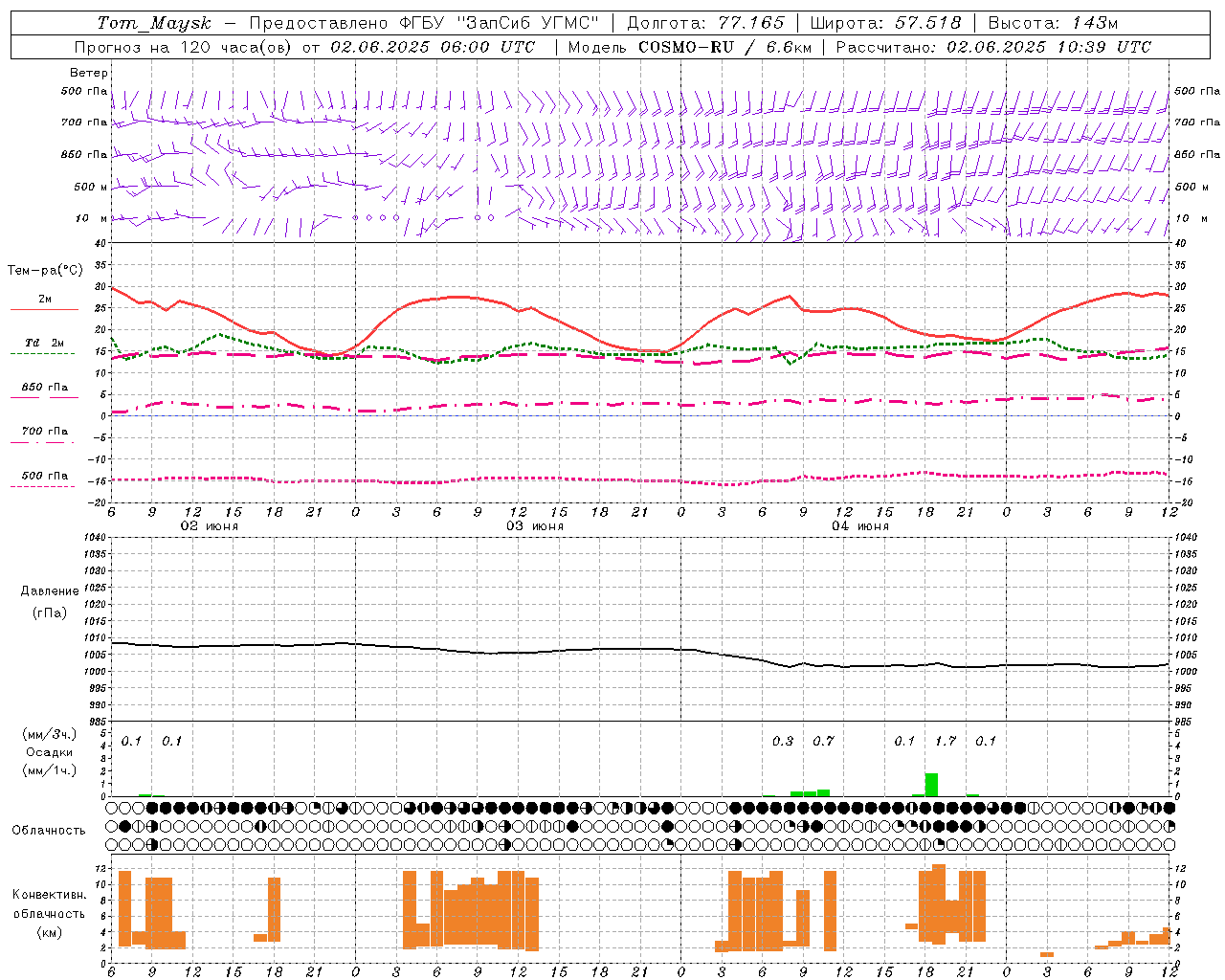This screenshot has width=1225, height=980.
Task: Click 'Рассчитано: 02.06.2025 10:39 UTC' timestamp
Action: point(993,47)
